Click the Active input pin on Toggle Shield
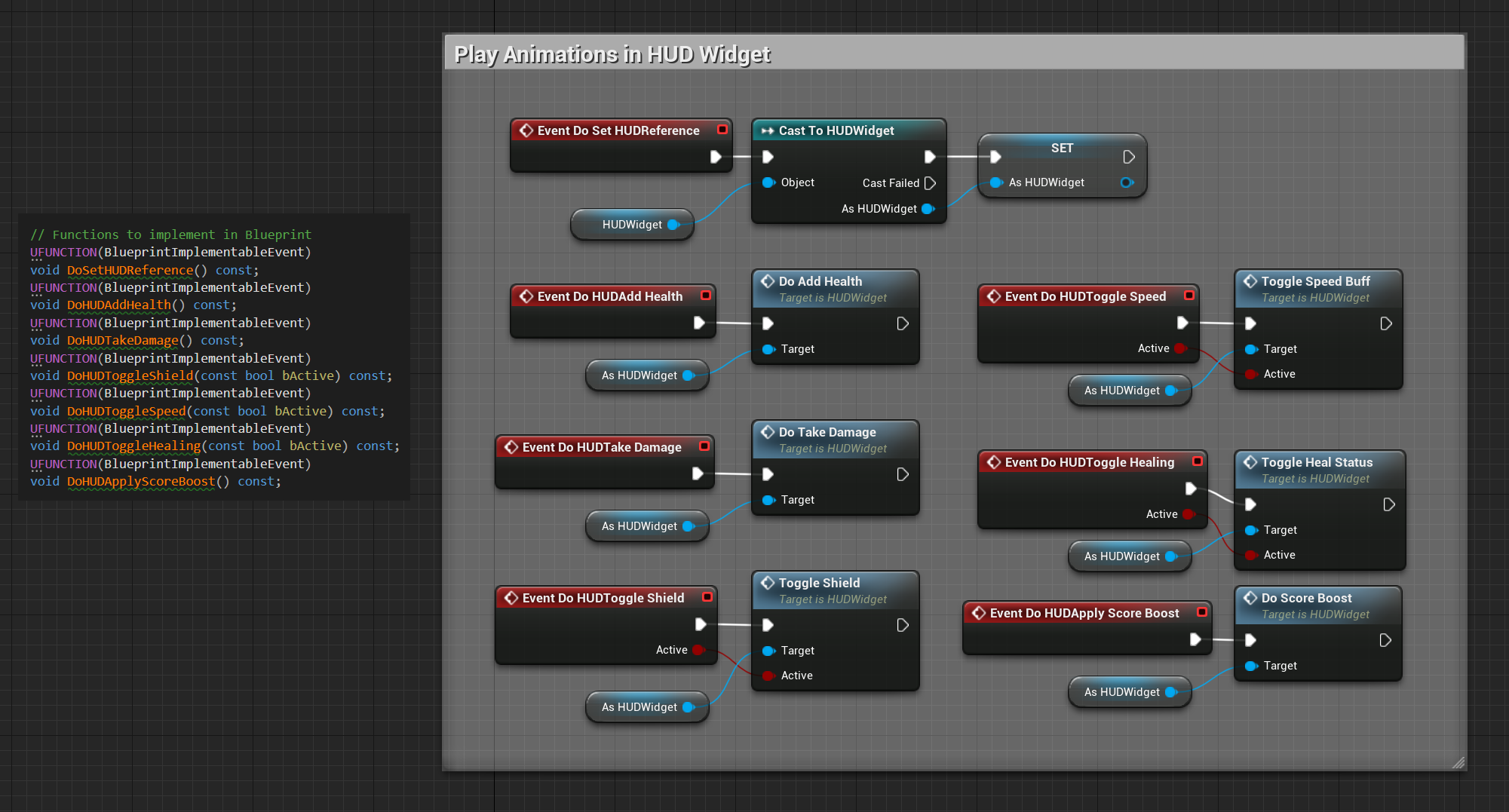 pos(768,676)
